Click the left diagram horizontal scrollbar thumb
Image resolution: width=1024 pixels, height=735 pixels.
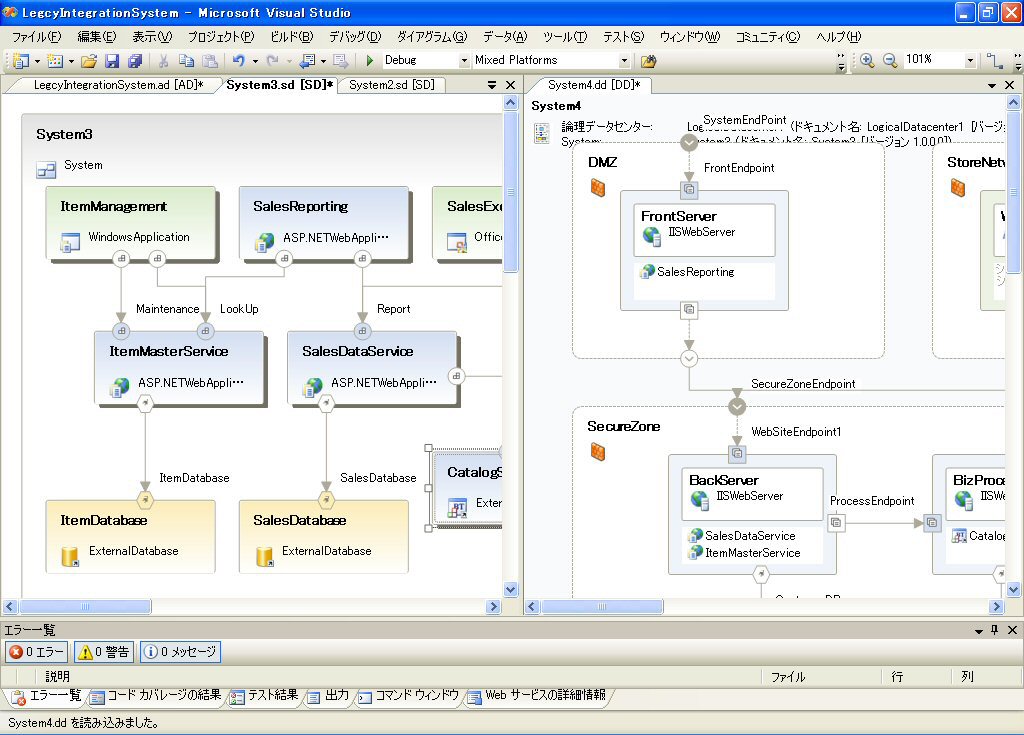coord(86,606)
